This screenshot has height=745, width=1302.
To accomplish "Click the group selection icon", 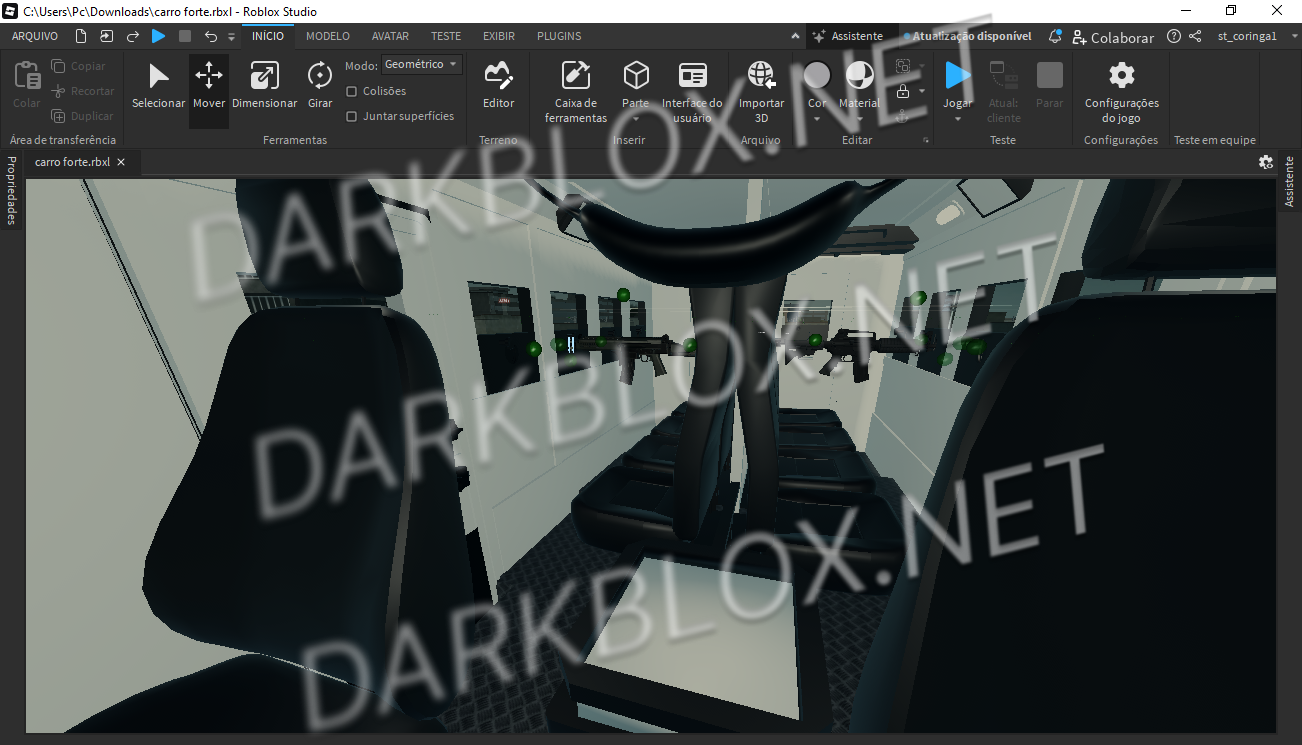I will [x=903, y=66].
